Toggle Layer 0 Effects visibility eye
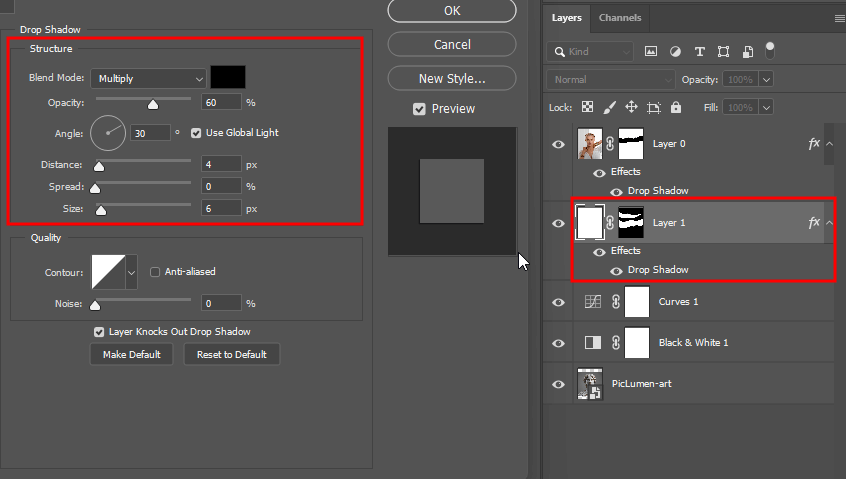 pos(599,173)
